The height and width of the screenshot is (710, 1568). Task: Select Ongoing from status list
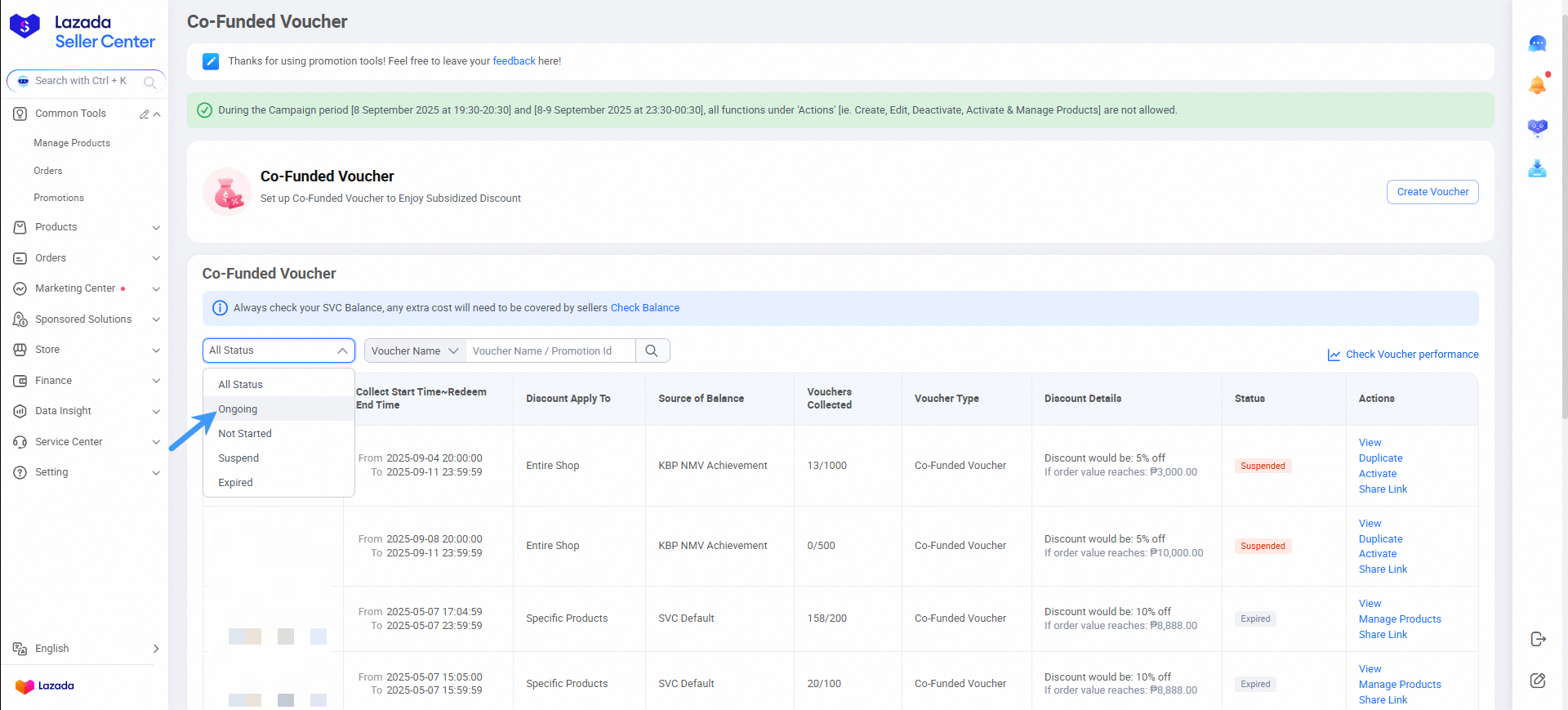click(238, 409)
